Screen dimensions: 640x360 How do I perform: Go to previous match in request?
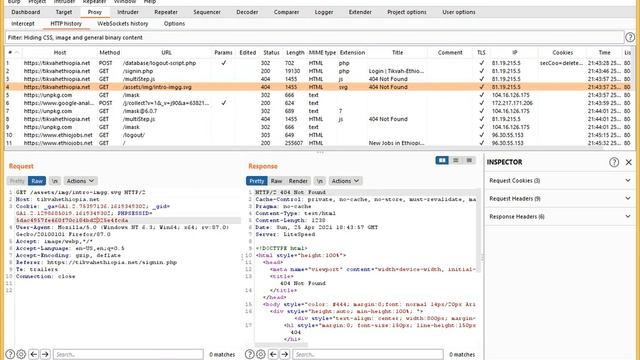[33, 354]
